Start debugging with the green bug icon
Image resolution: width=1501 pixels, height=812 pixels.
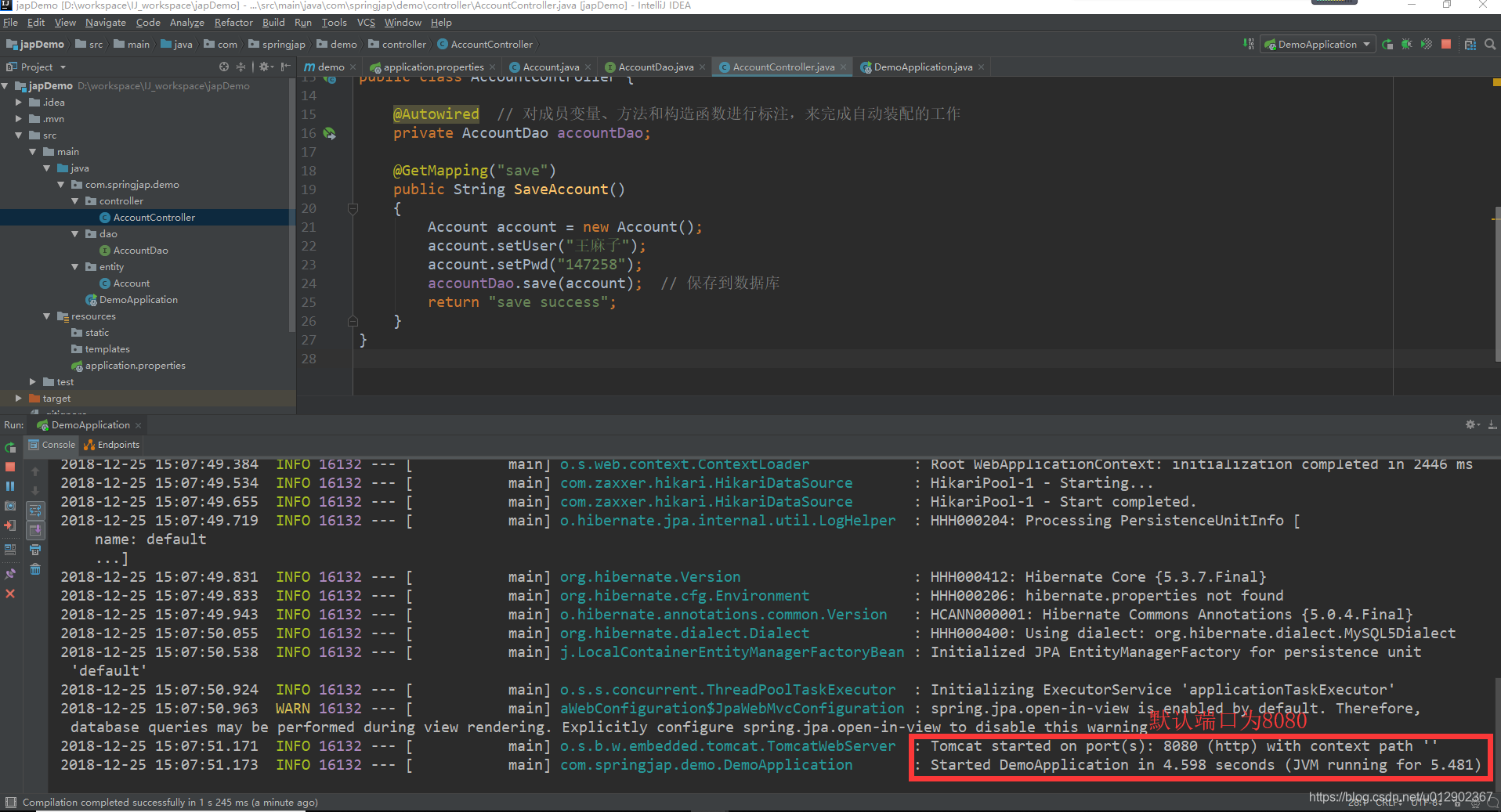click(1407, 44)
